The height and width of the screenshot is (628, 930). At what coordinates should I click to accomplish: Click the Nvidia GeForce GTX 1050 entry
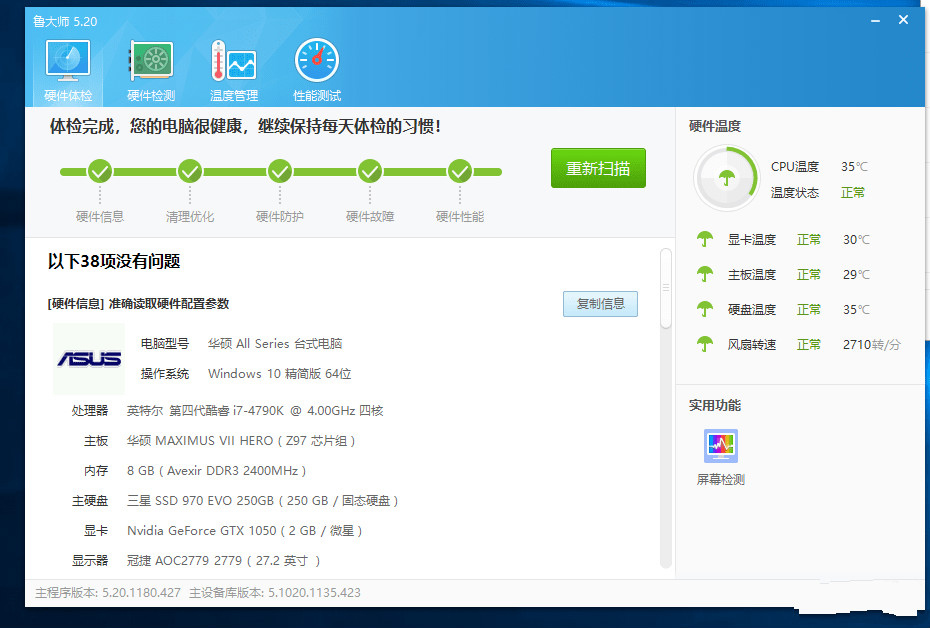[x=244, y=531]
